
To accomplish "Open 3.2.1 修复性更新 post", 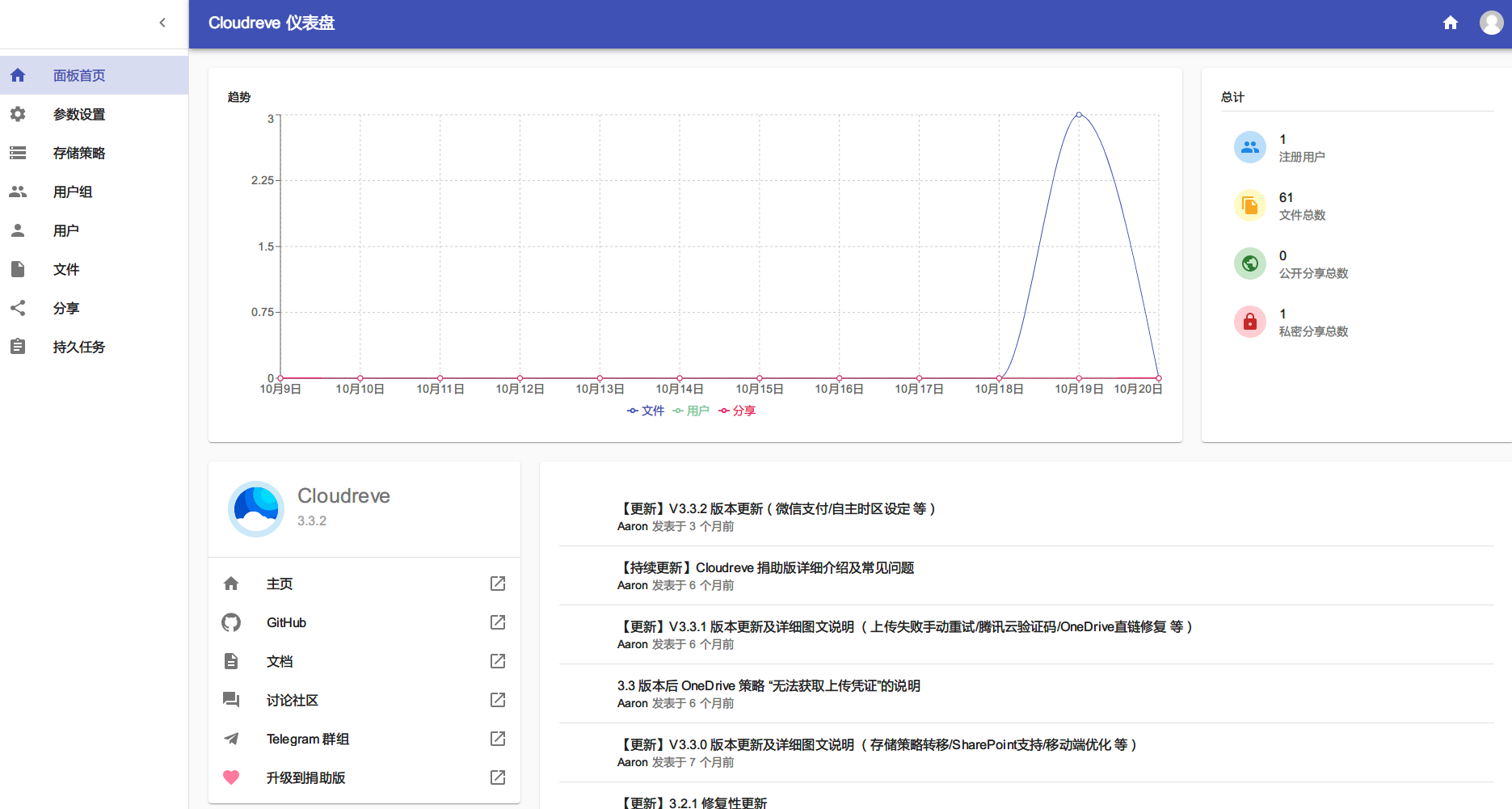I will [693, 803].
